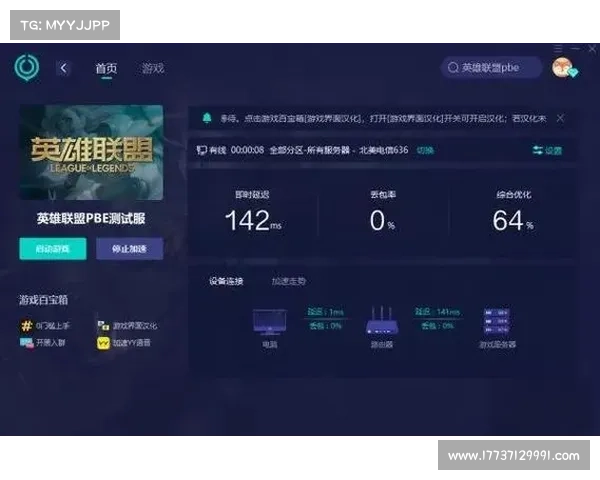This screenshot has width=600, height=480.
Task: Click the notification bell icon
Action: coord(207,118)
